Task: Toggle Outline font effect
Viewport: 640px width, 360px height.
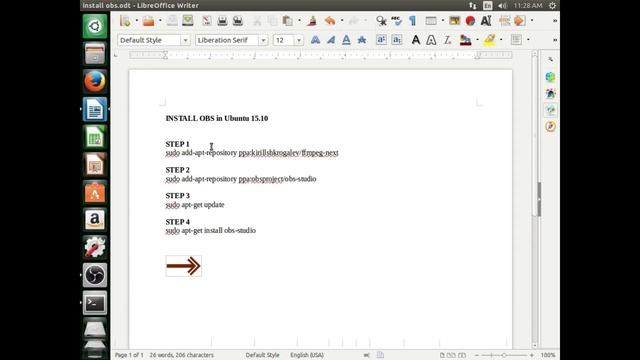Action: pos(431,40)
